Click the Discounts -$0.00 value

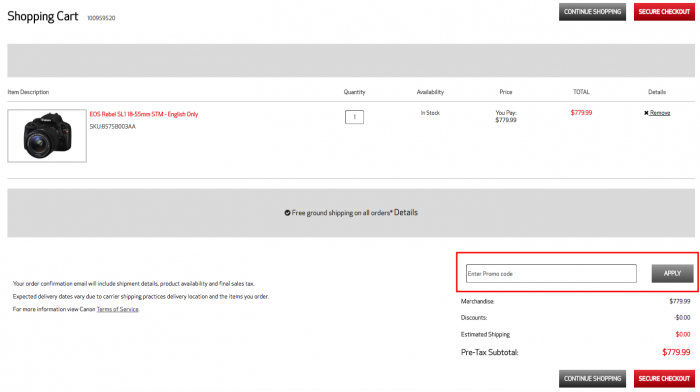pos(682,317)
